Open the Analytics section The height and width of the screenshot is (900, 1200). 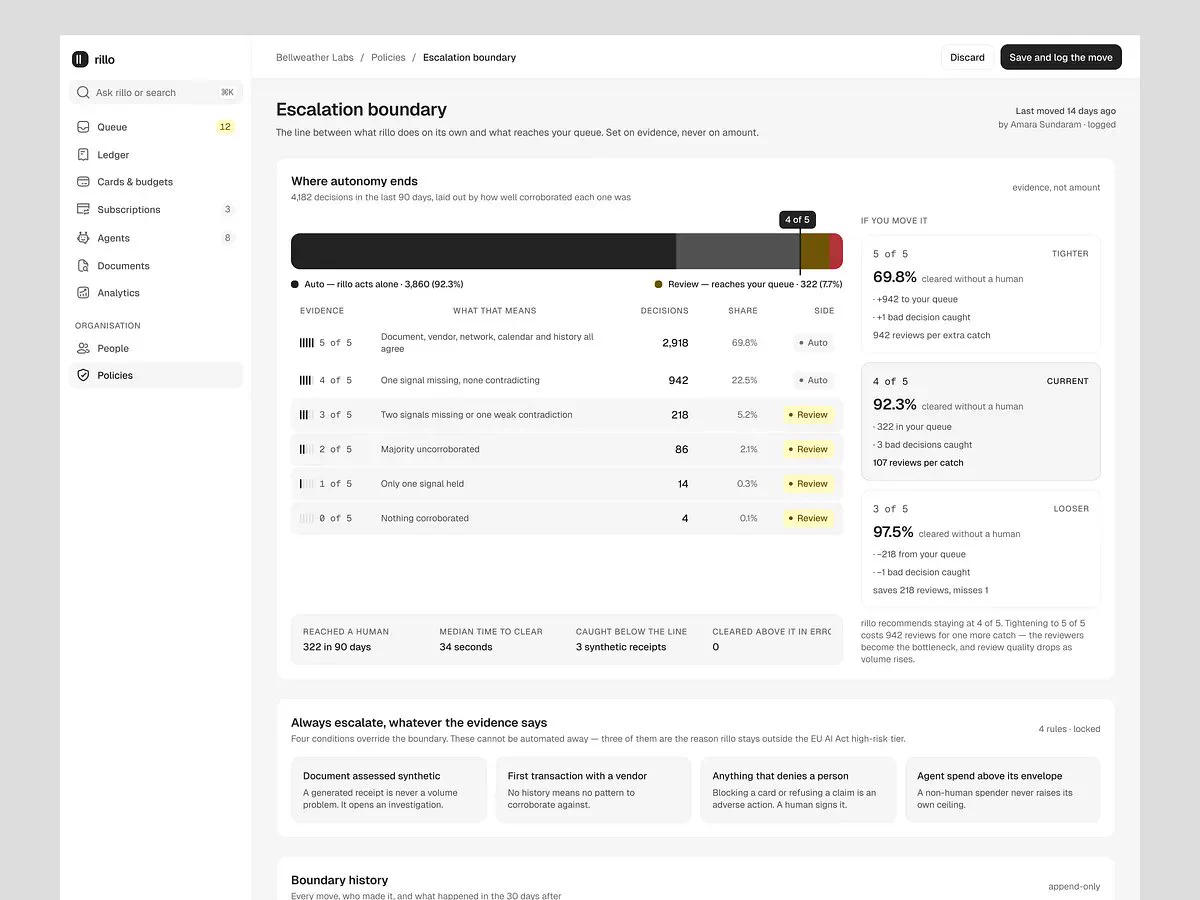click(155, 293)
